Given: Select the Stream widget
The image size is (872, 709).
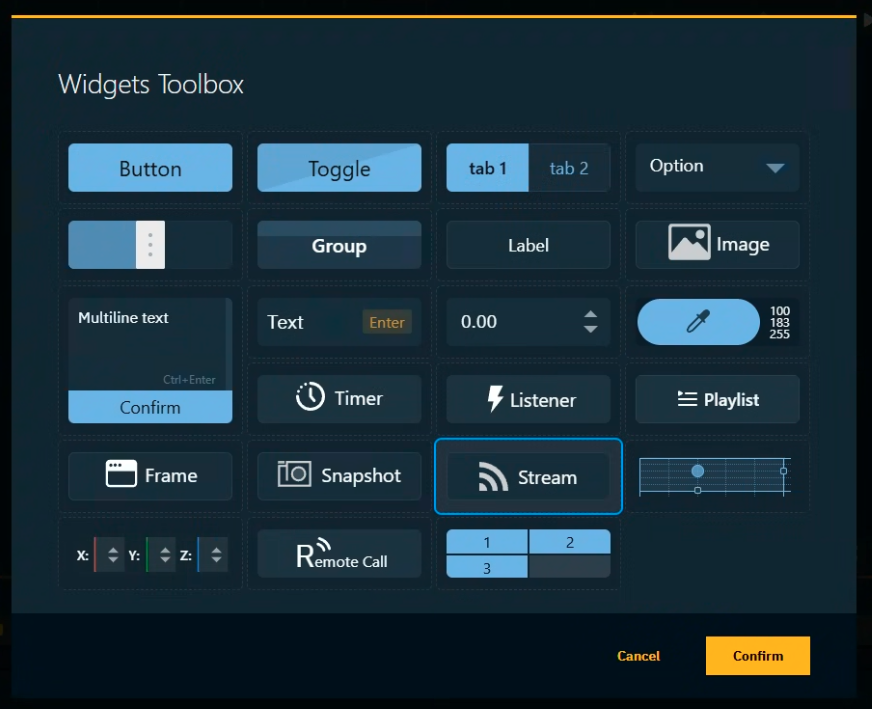Looking at the screenshot, I should coord(528,477).
